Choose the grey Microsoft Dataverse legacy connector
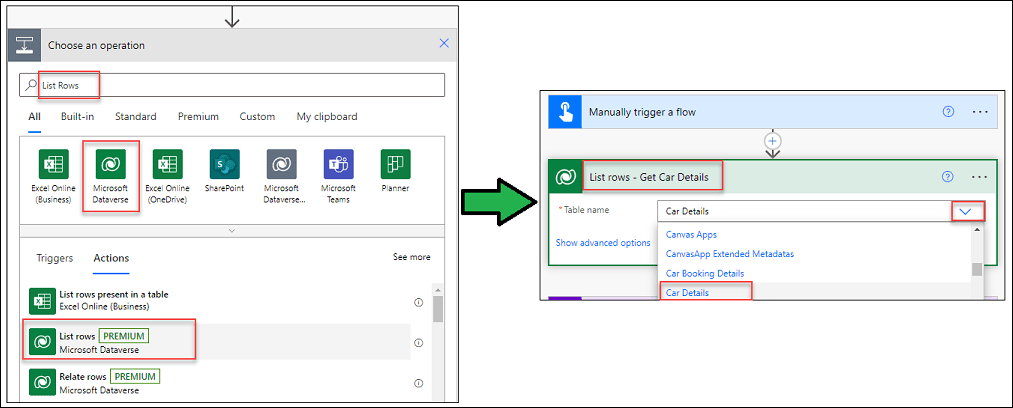Screen dimensions: 1013x408 point(281,164)
